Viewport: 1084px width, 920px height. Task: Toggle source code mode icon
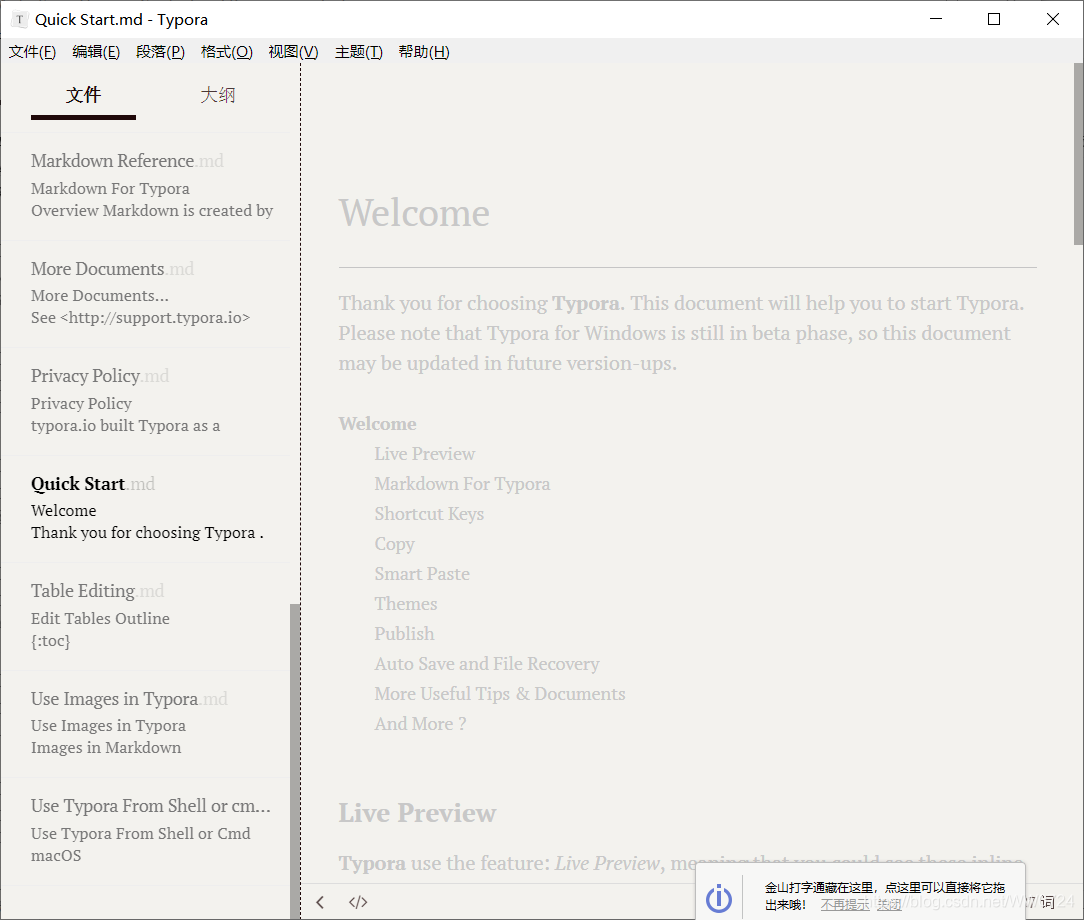point(358,902)
